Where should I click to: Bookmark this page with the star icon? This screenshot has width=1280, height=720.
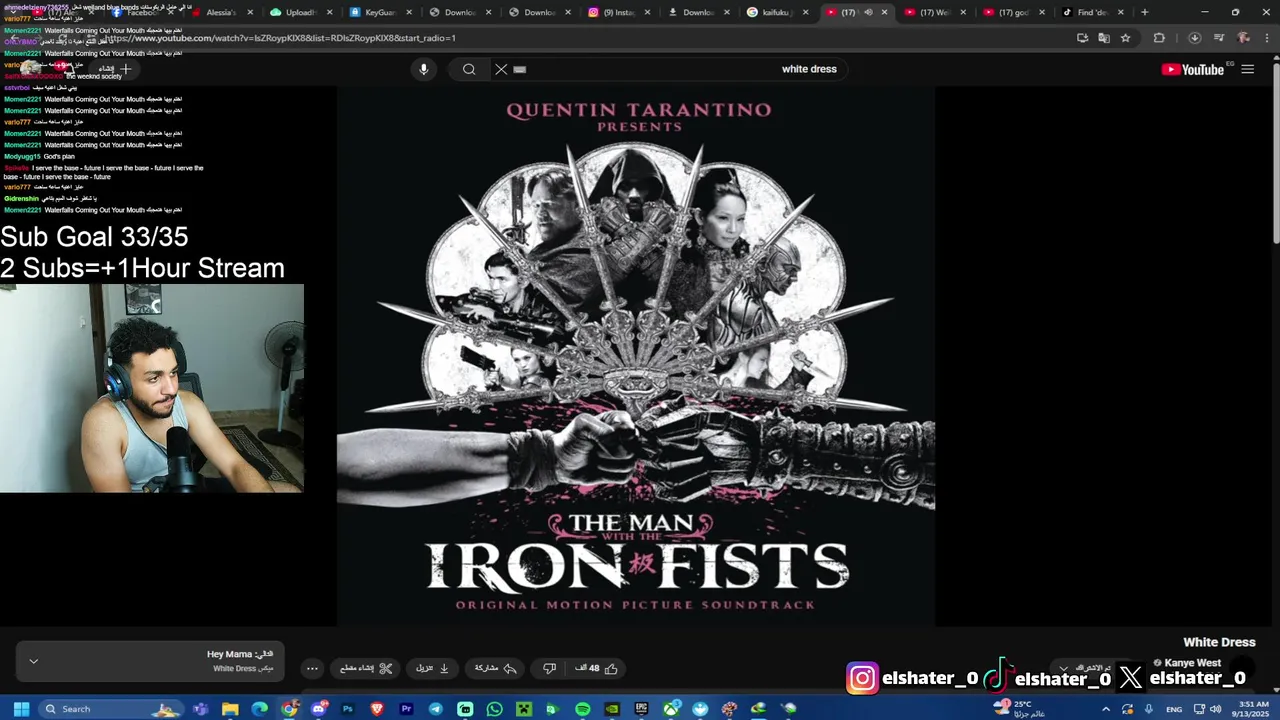click(x=1125, y=38)
